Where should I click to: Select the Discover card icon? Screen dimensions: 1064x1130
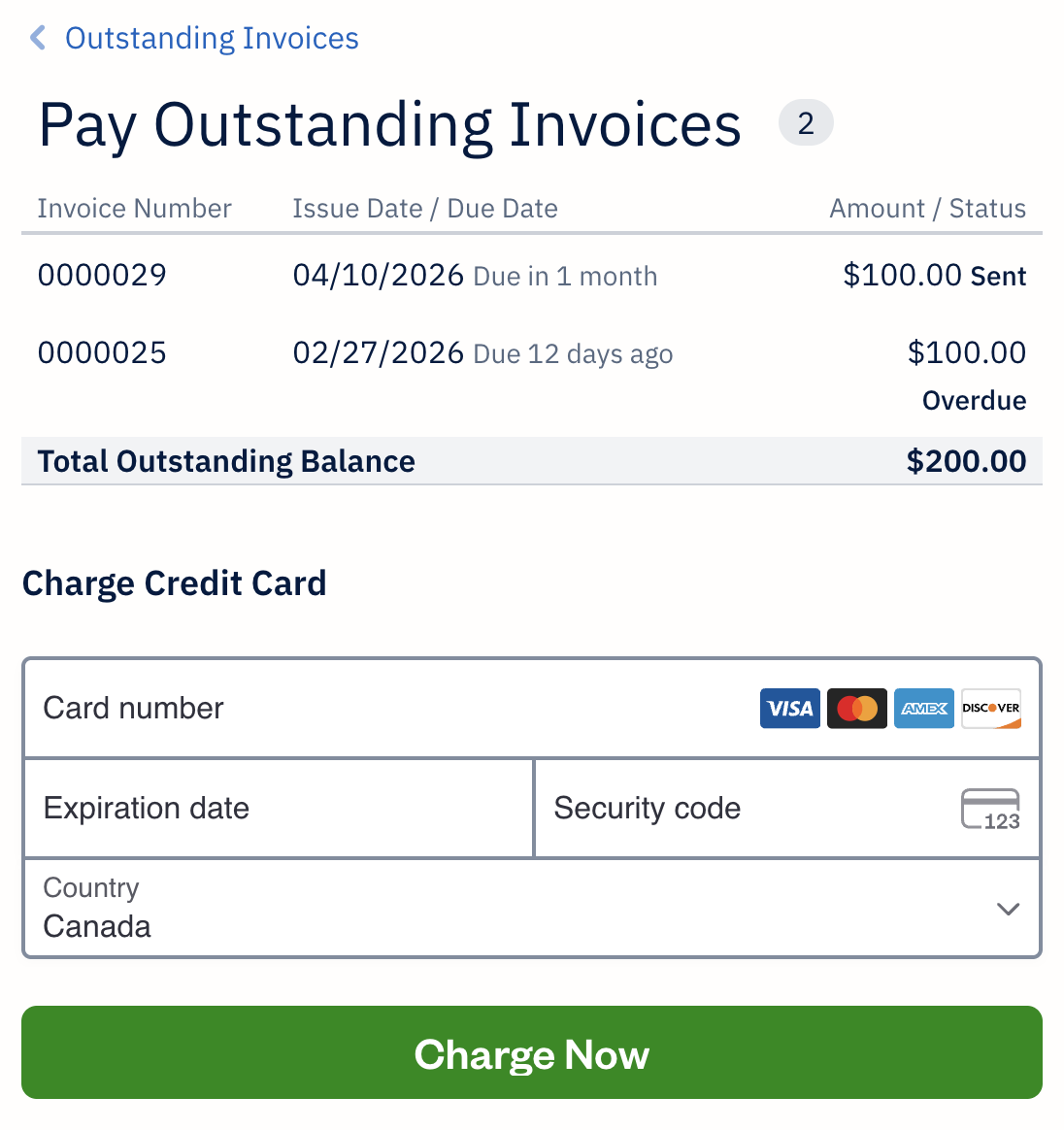(x=990, y=708)
